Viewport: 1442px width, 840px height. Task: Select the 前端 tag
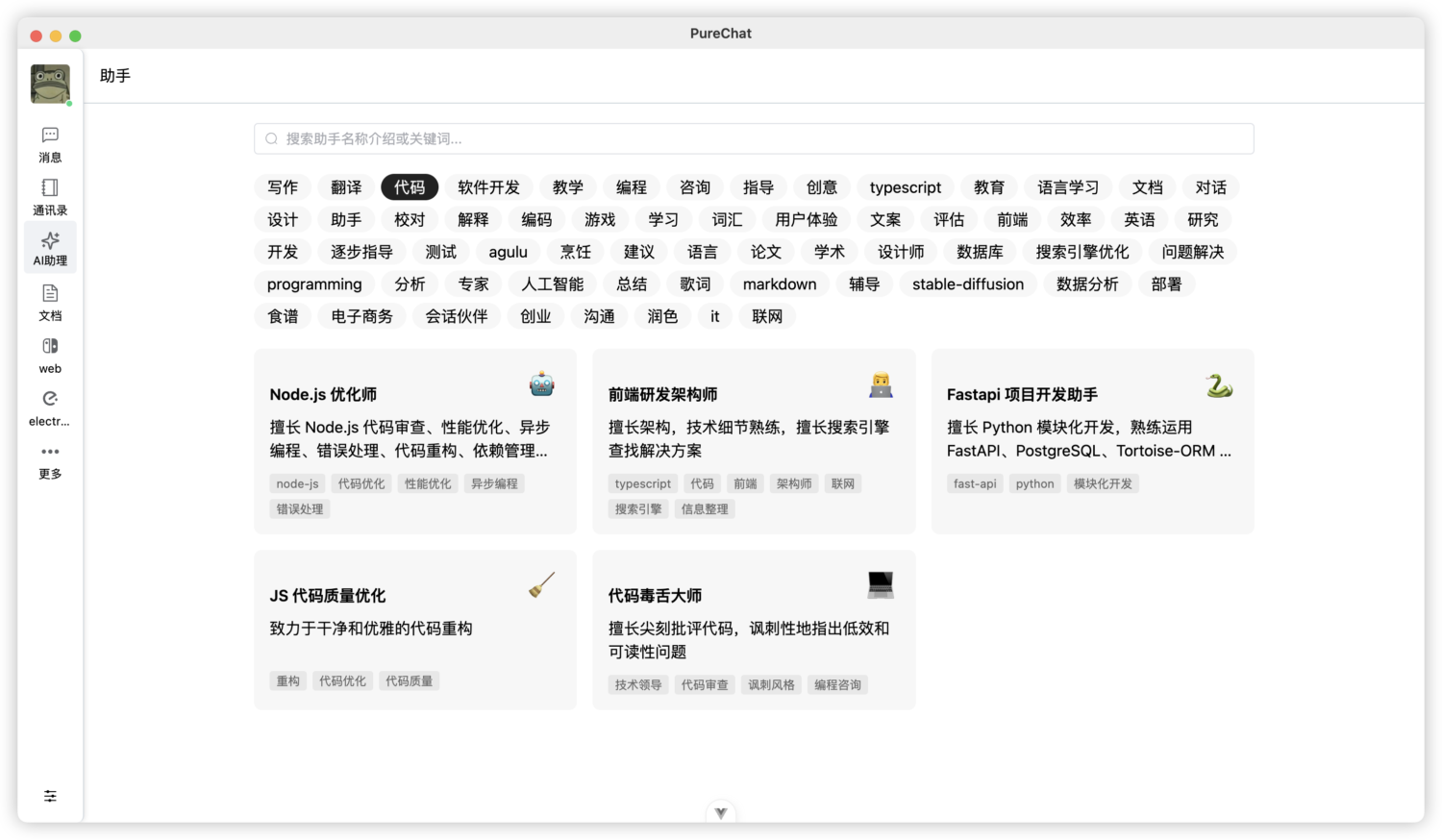[x=1012, y=220]
